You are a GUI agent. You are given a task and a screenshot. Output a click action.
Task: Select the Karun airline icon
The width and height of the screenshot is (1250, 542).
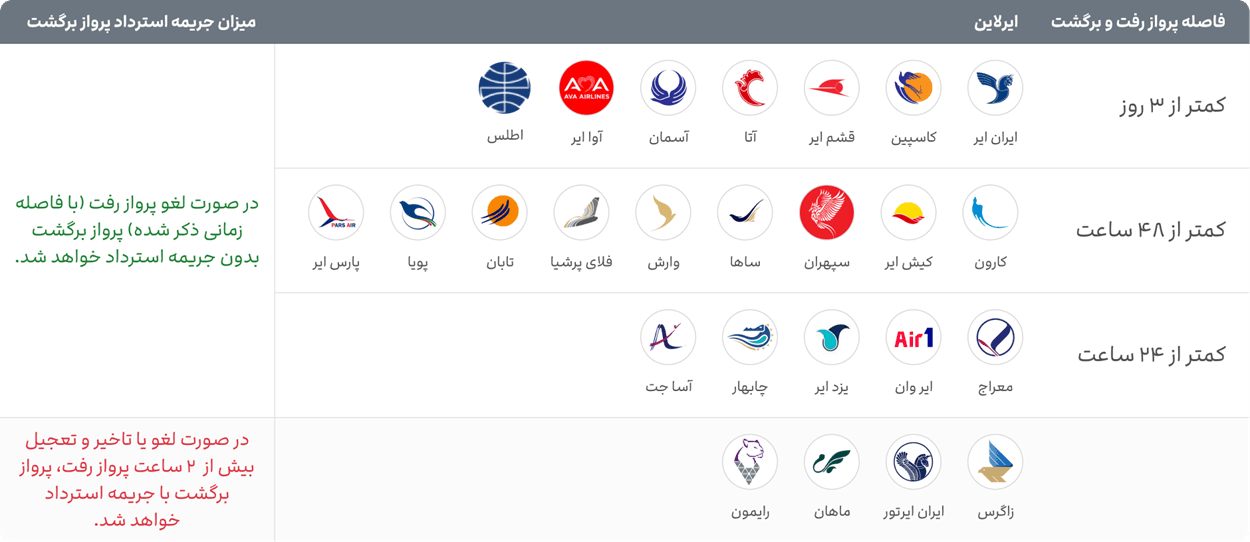click(990, 213)
